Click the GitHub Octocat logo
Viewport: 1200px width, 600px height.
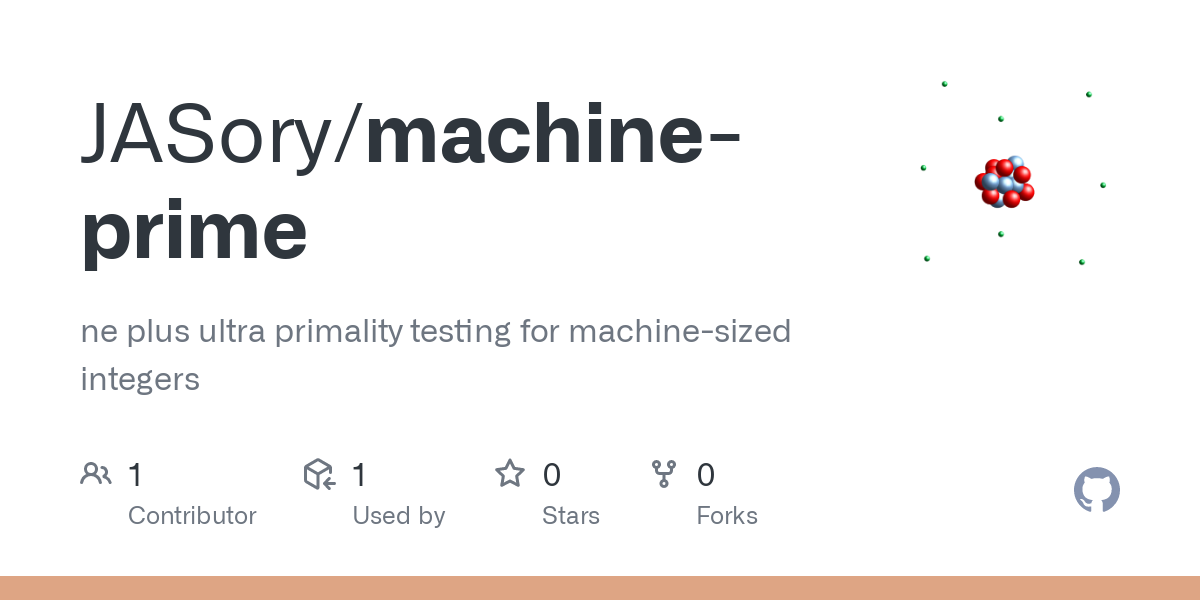(1097, 490)
